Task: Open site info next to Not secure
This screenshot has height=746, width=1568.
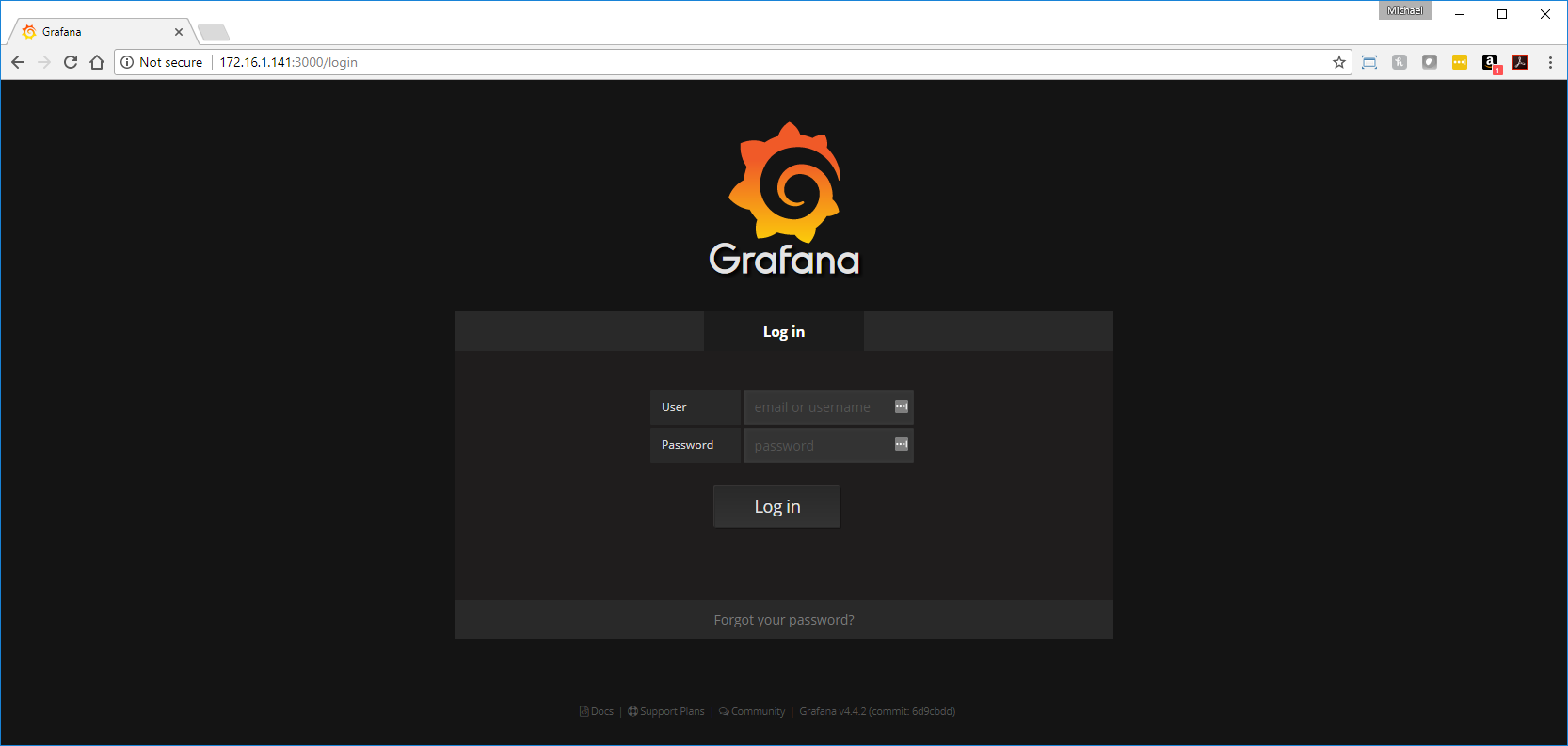Action: click(x=127, y=62)
